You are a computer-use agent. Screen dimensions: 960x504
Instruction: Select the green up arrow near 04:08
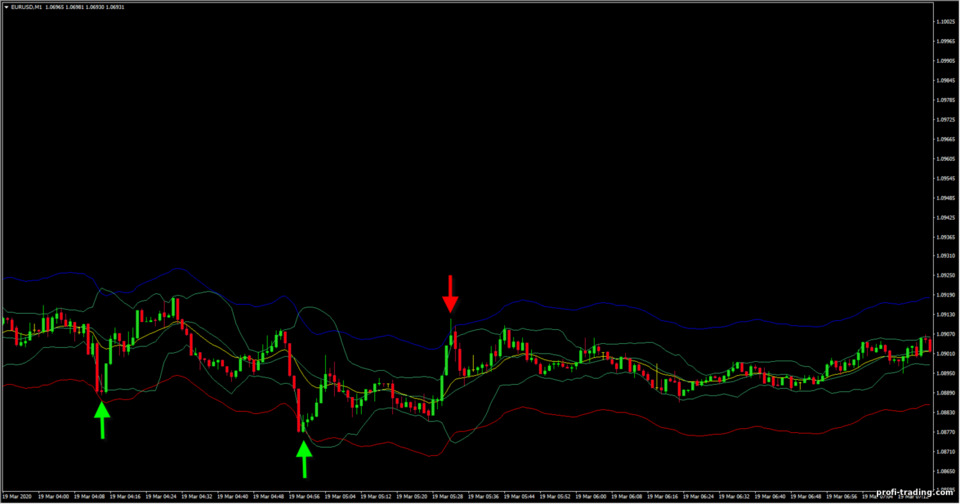click(x=102, y=419)
